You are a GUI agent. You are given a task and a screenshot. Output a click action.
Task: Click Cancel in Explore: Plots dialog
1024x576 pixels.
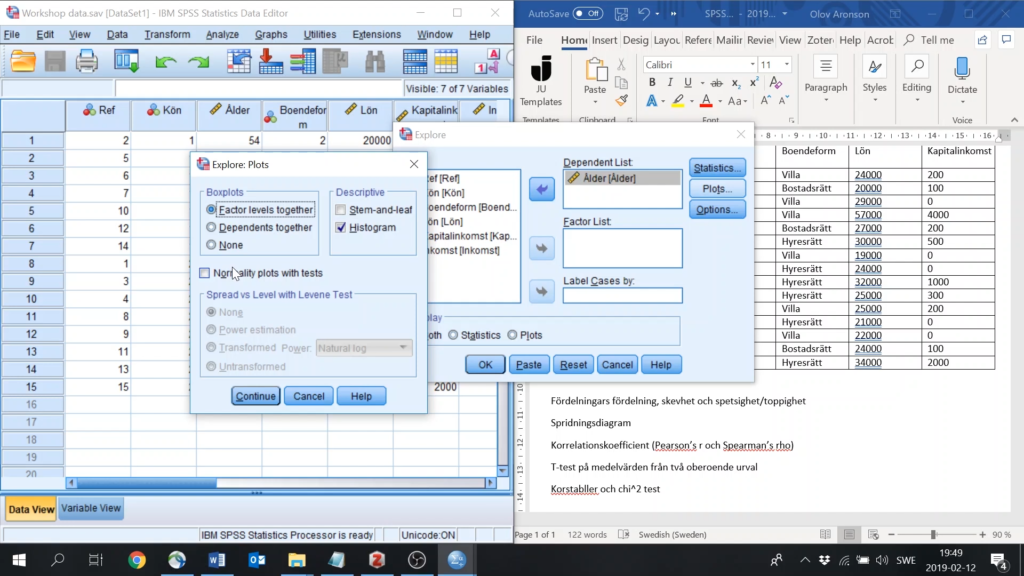pyautogui.click(x=308, y=396)
